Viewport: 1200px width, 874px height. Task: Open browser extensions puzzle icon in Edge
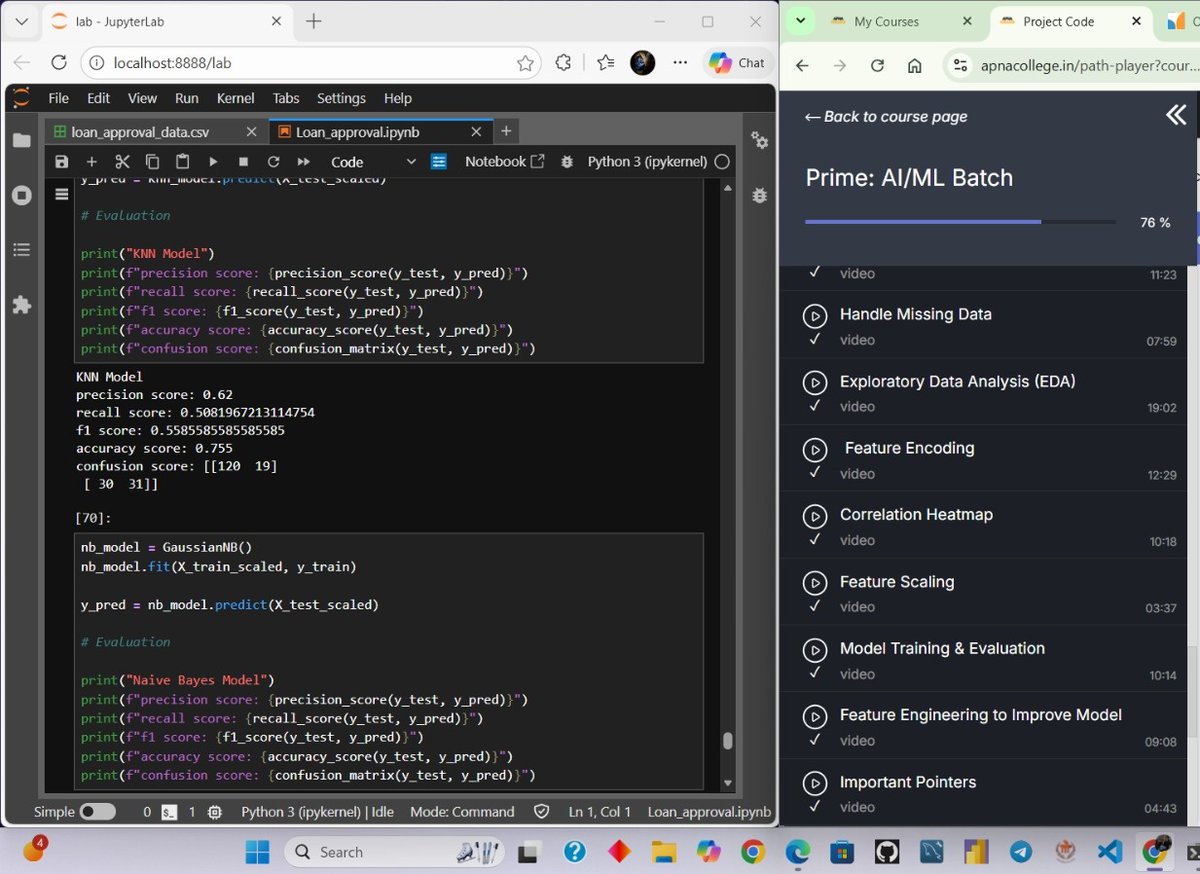563,63
